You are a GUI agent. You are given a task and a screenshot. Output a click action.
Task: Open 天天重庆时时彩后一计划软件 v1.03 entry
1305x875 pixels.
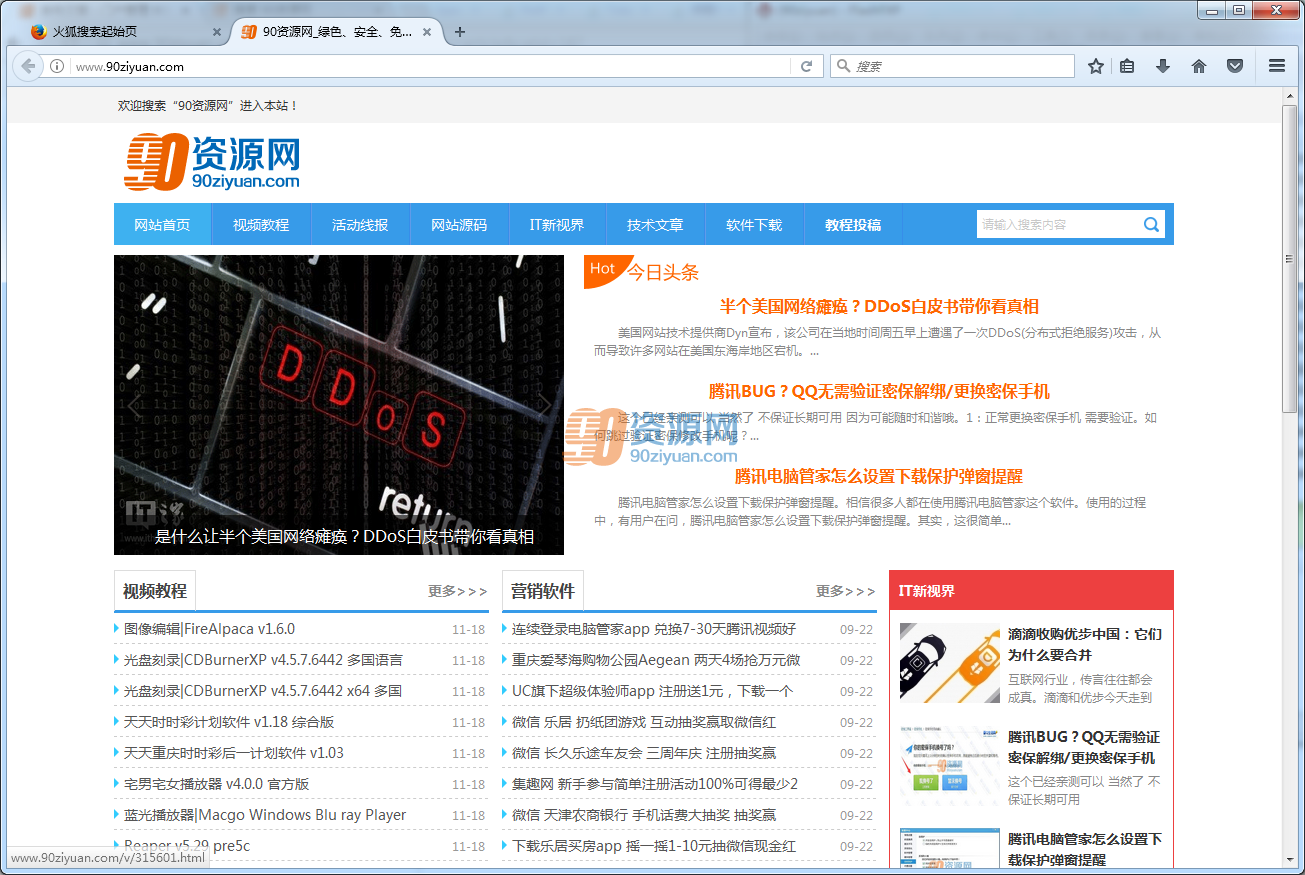point(234,753)
